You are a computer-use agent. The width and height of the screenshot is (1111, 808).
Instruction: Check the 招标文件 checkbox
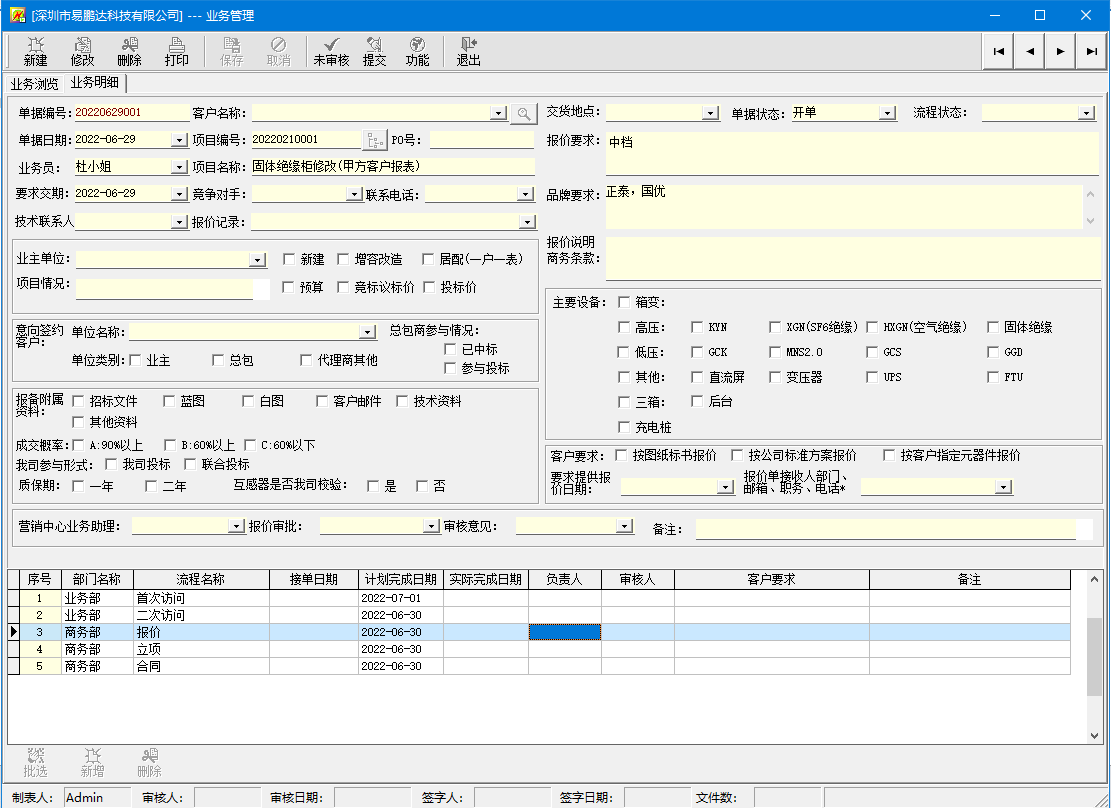pos(78,402)
